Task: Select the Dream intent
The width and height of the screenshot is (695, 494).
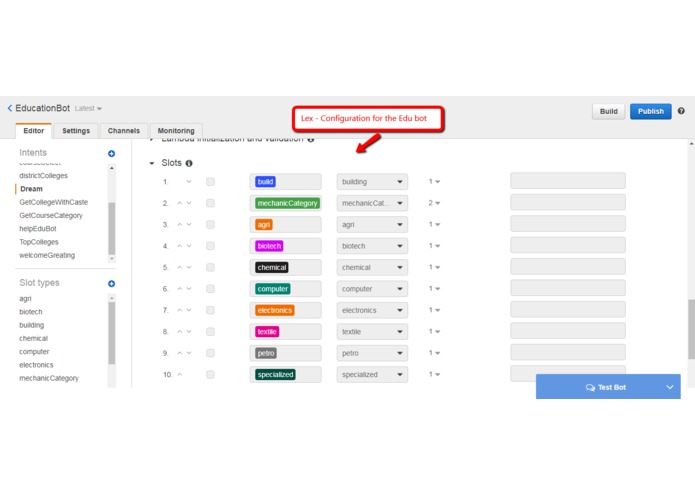Action: (31, 189)
